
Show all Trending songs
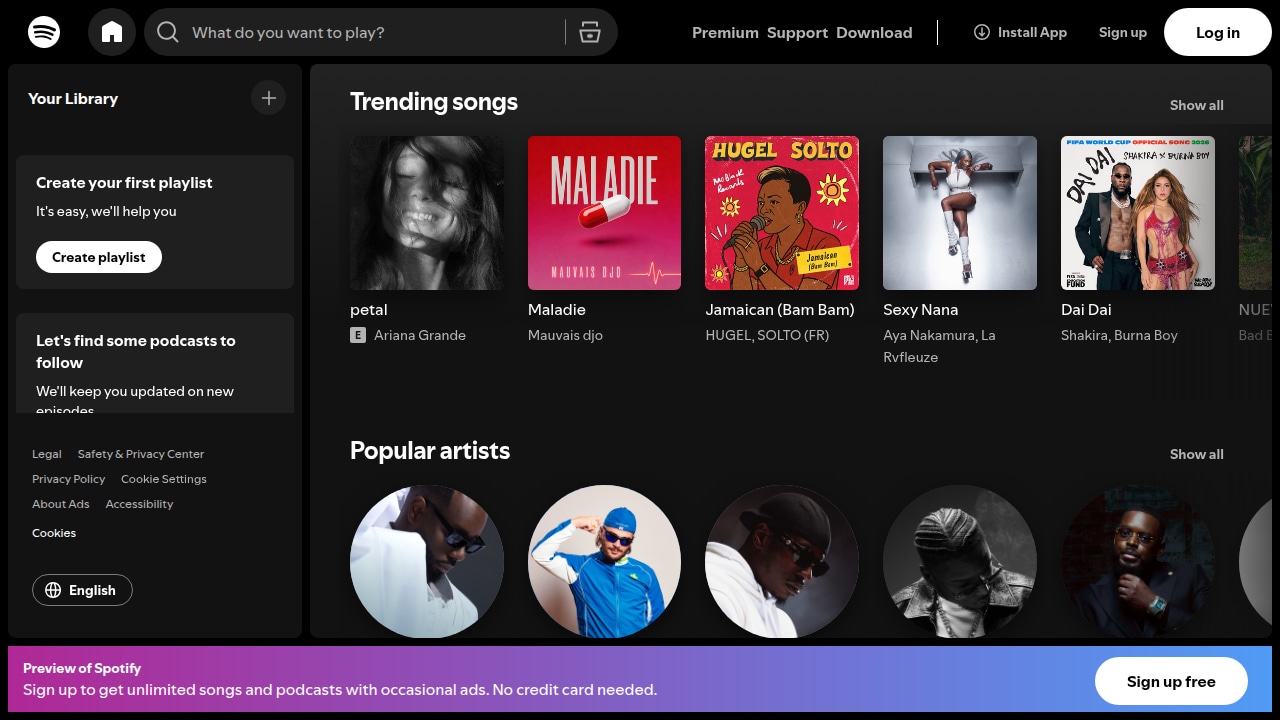point(1197,105)
